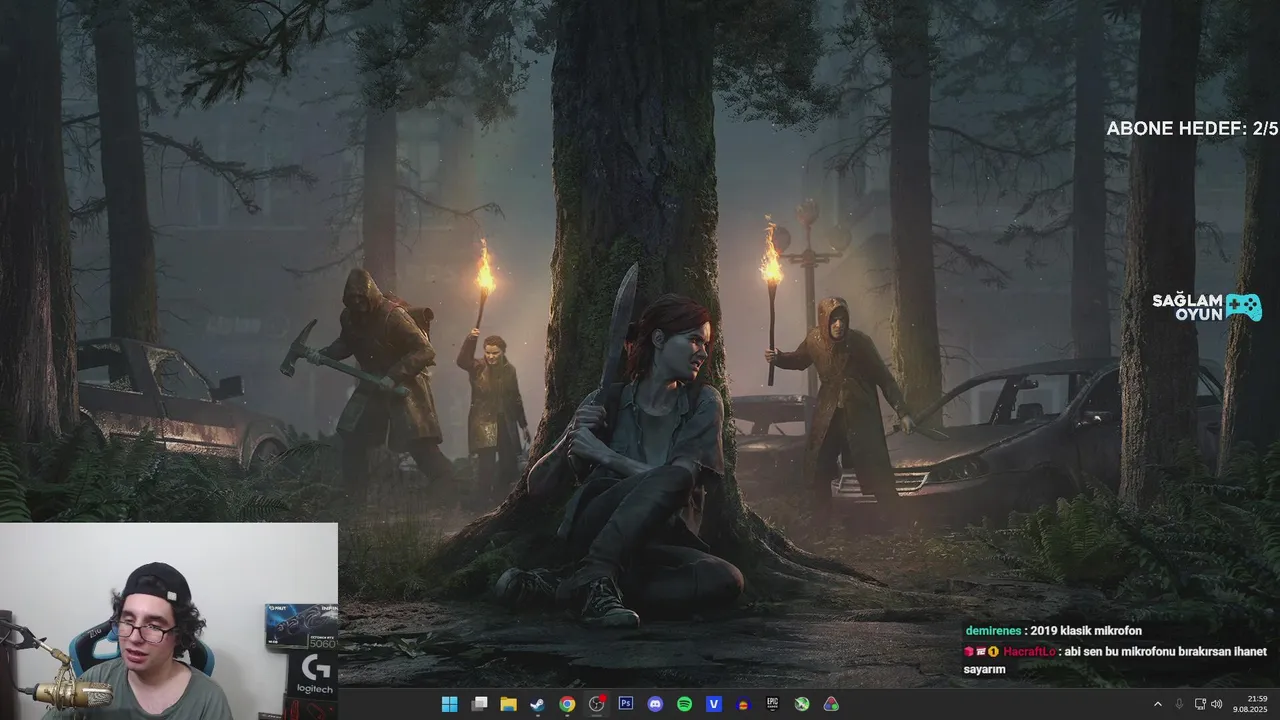Launch Steam from the taskbar
The image size is (1280, 720).
538,704
